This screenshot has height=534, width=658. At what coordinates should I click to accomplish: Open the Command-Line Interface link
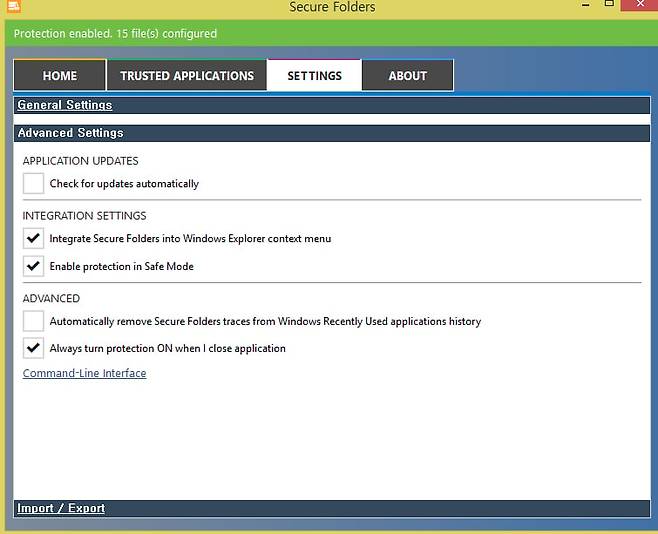click(84, 374)
